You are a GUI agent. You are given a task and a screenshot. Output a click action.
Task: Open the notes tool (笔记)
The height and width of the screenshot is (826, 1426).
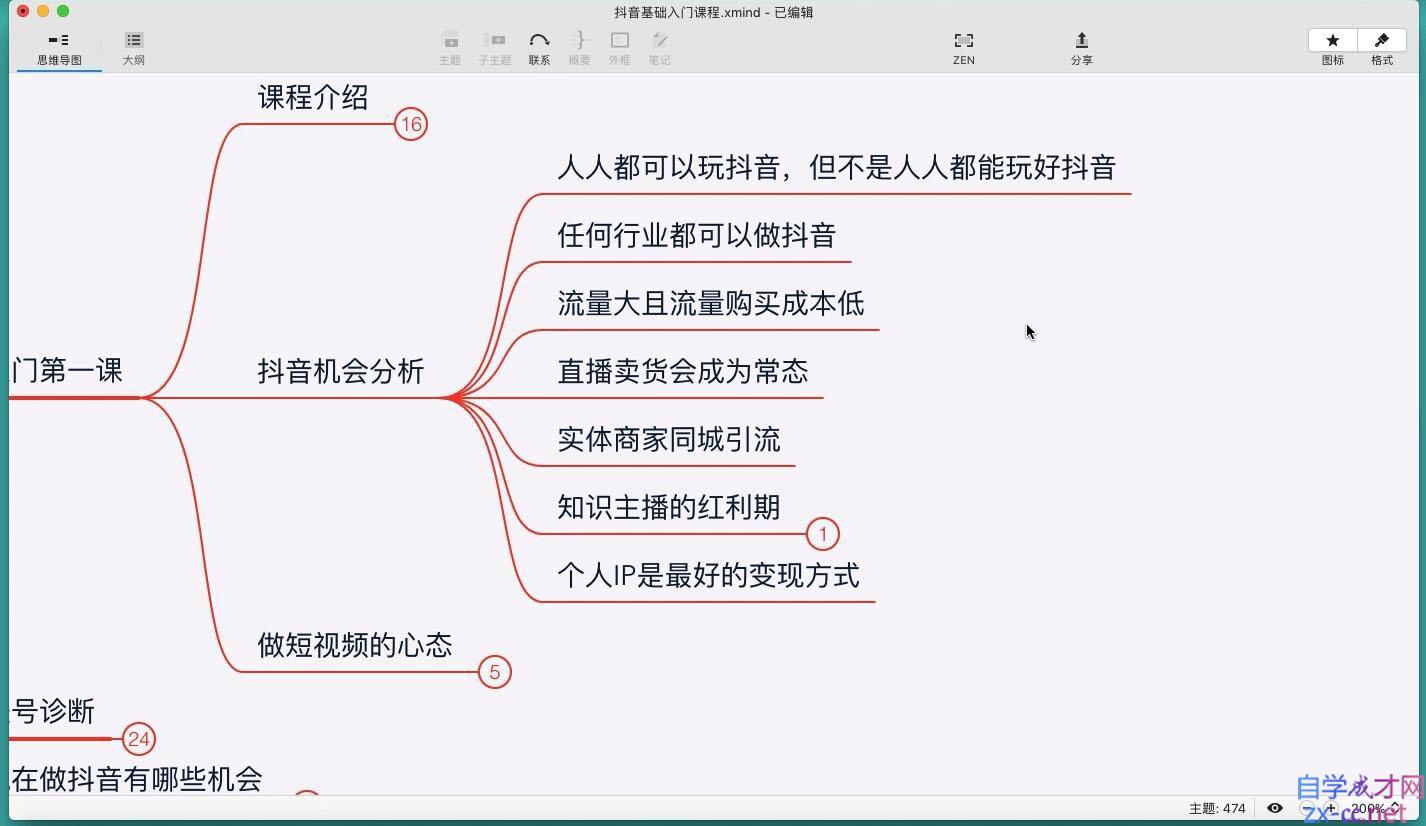[659, 48]
